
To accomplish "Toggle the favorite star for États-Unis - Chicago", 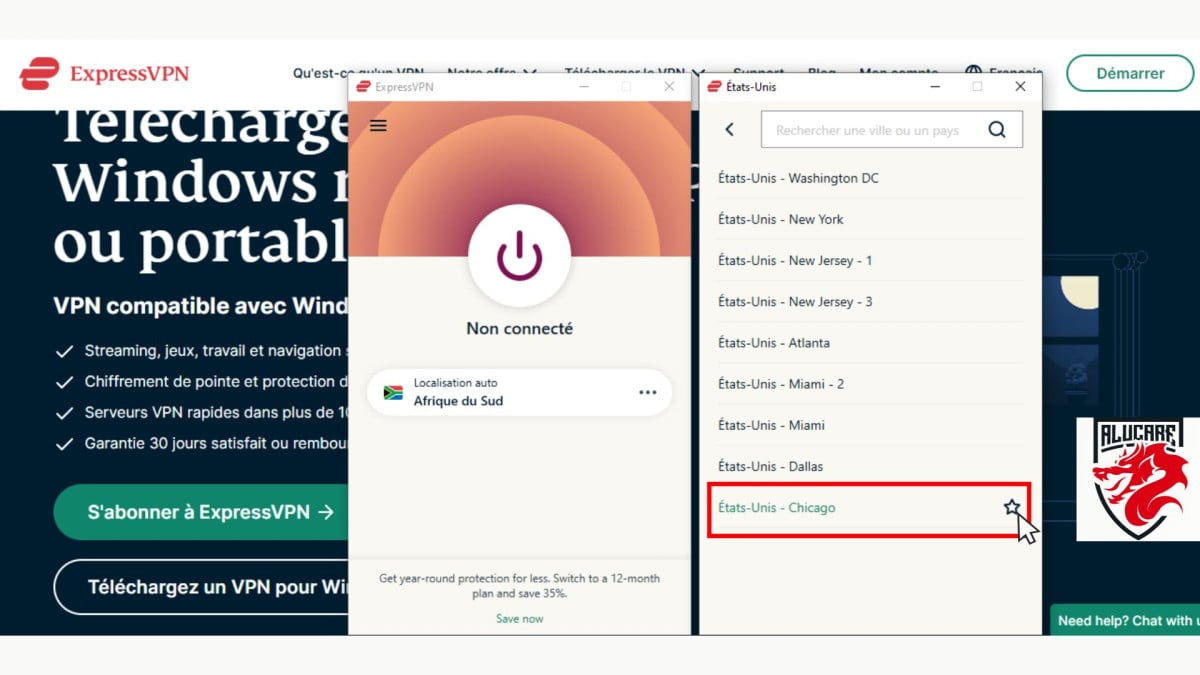I will coord(1012,508).
